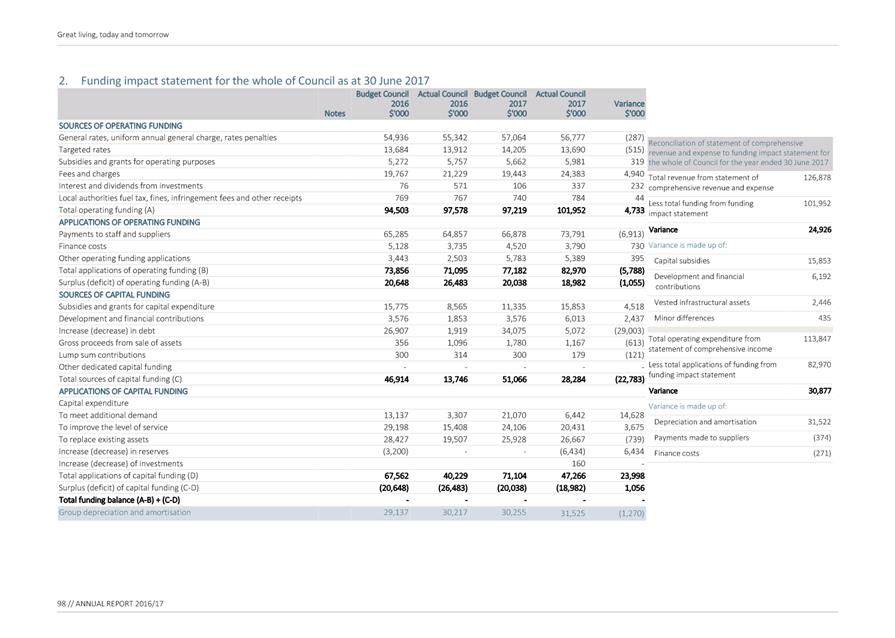Select 'Other operating funding applications' label
The height and width of the screenshot is (638, 895).
(x=124, y=258)
